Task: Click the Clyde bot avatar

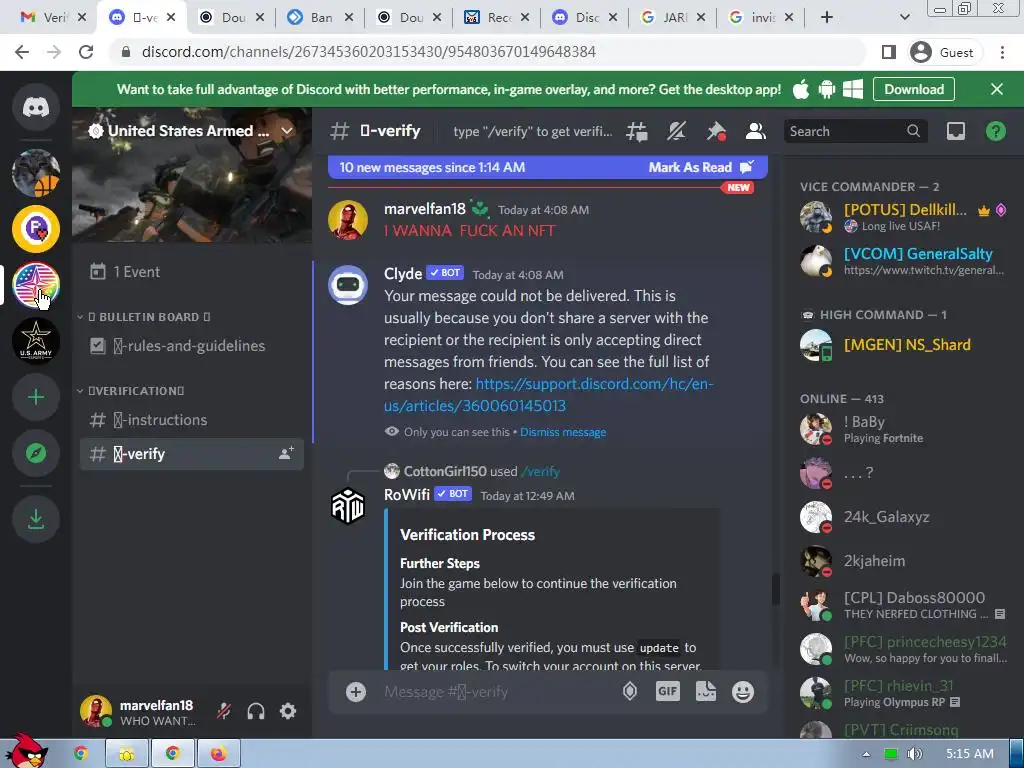Action: click(x=347, y=285)
